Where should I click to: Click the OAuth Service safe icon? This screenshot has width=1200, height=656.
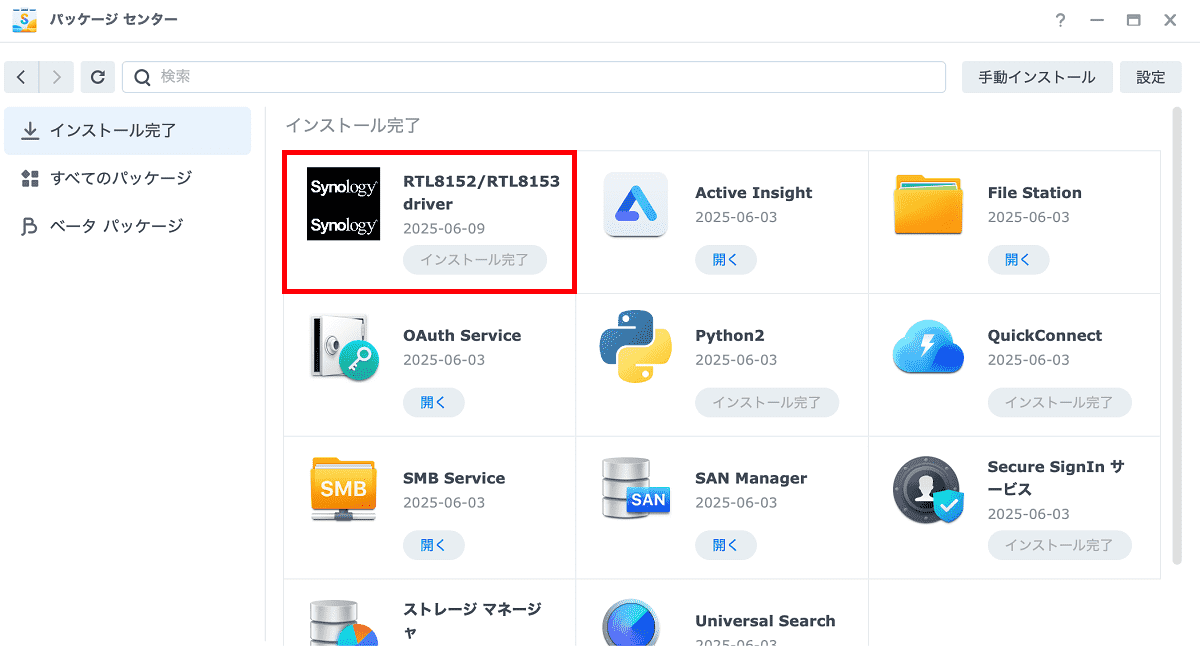343,347
